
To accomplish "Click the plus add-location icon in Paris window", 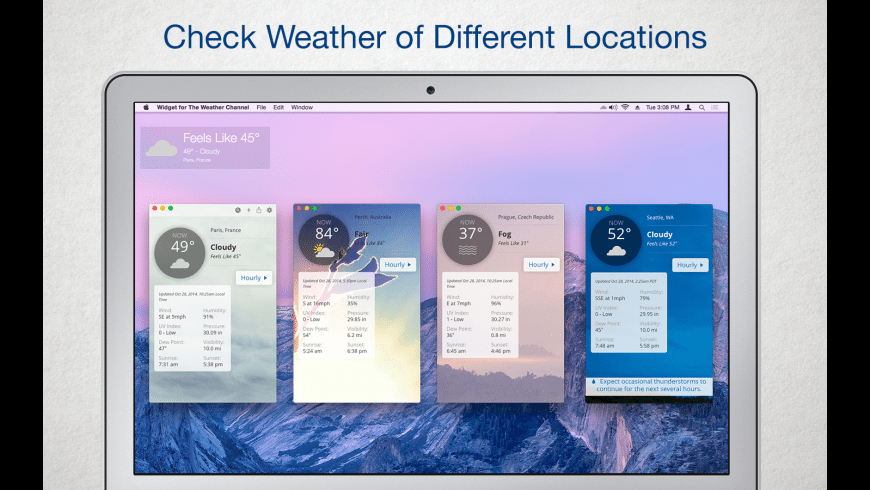I will click(249, 210).
